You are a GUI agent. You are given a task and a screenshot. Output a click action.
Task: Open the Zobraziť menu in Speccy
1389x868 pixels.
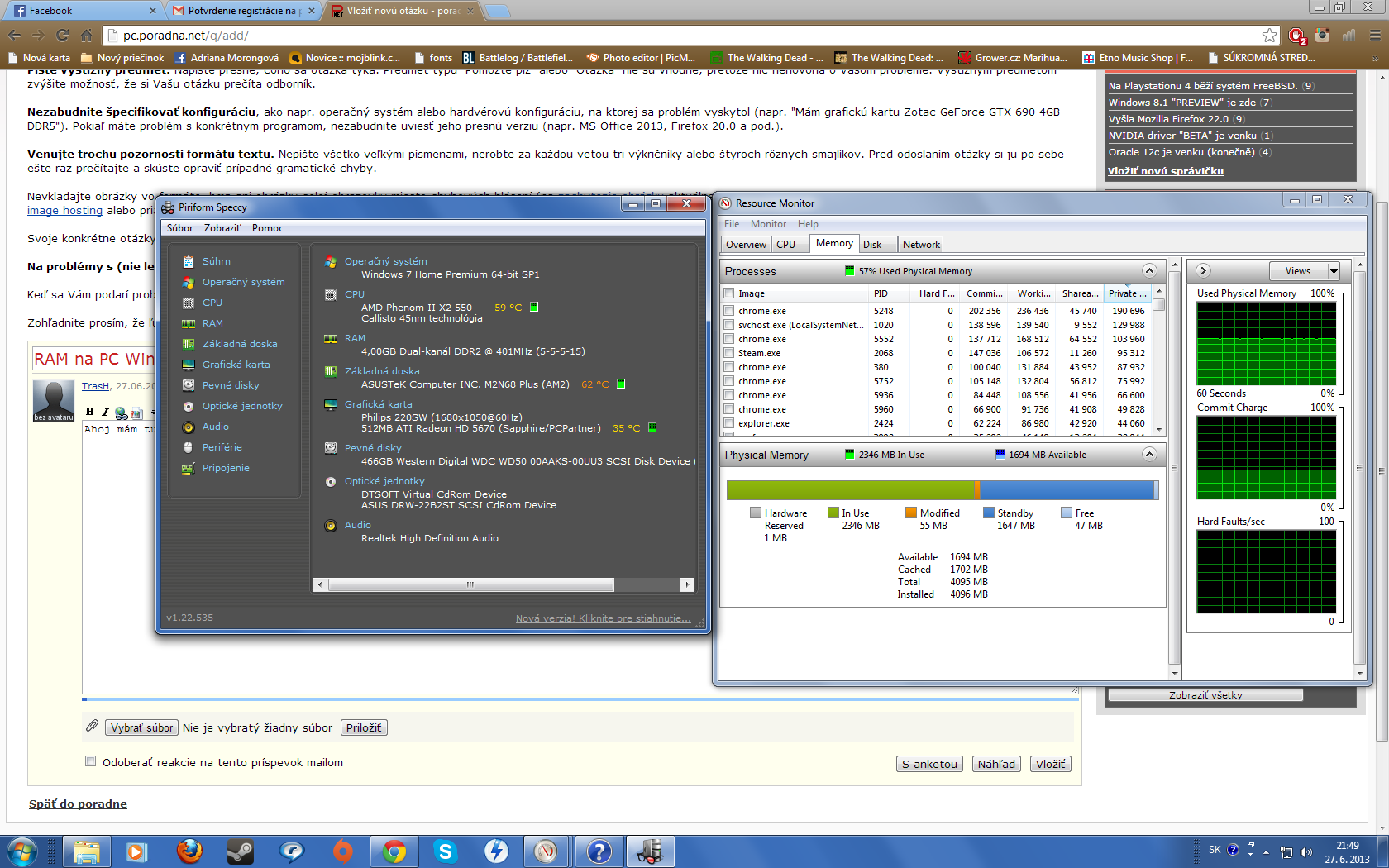(222, 228)
